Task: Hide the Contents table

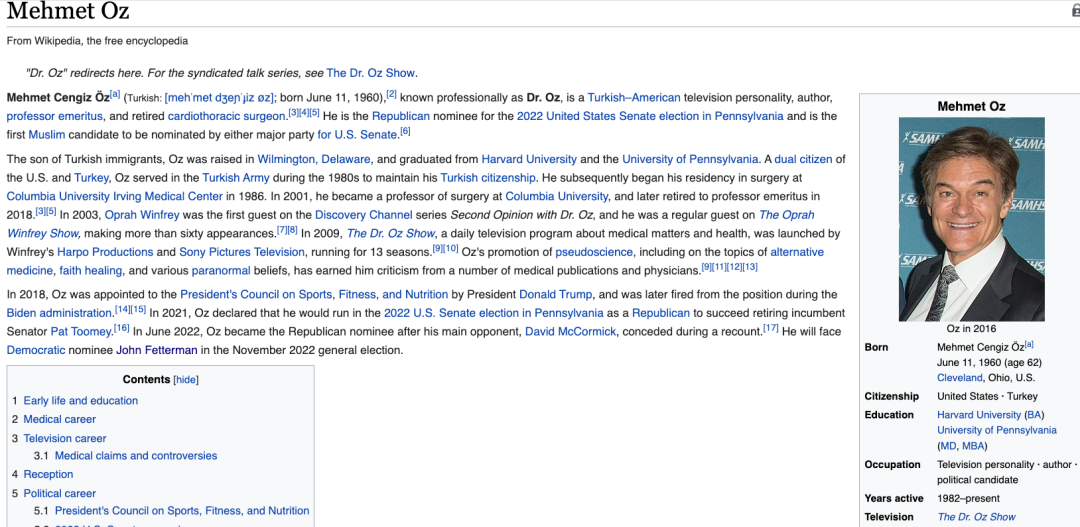Action: click(x=186, y=380)
